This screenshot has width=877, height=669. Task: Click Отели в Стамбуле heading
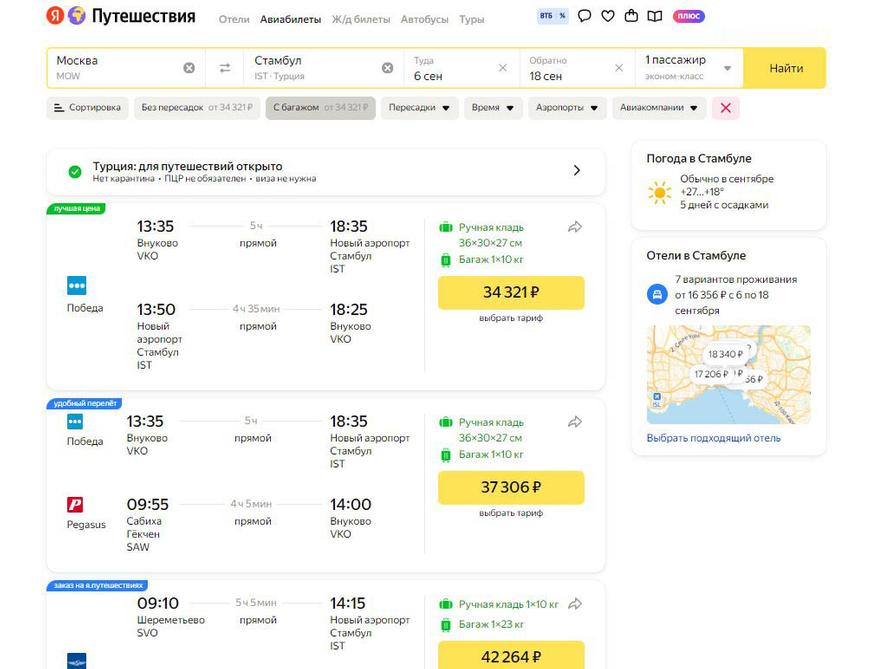(696, 255)
